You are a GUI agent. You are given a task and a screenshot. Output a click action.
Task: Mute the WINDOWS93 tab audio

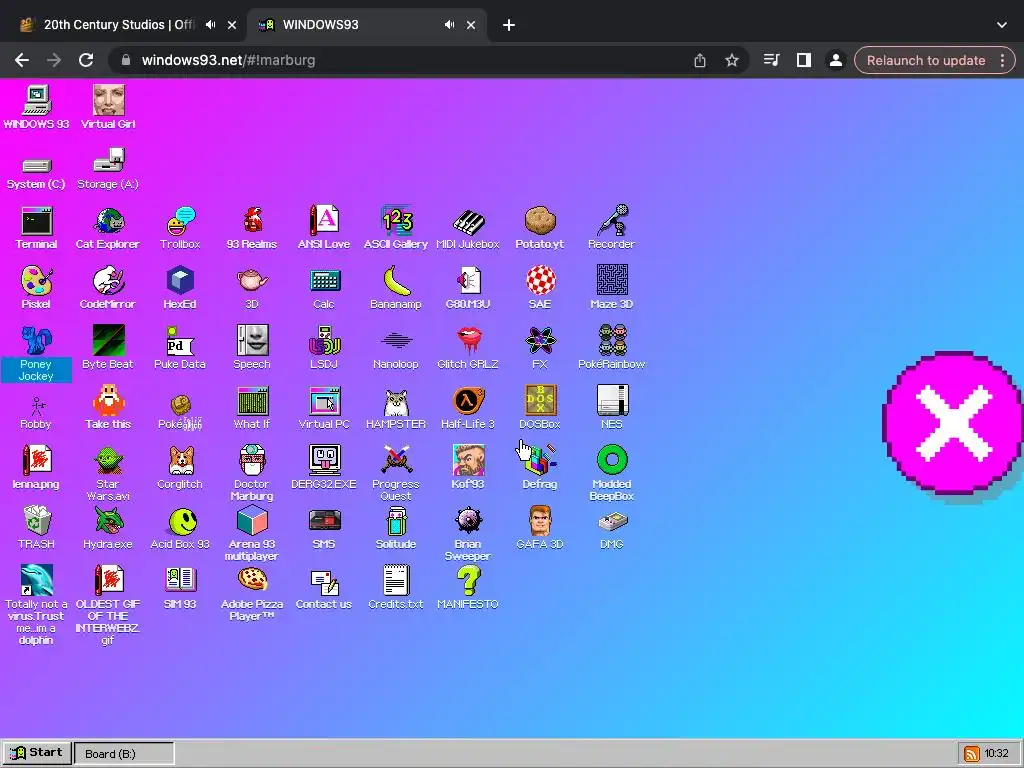tap(449, 25)
